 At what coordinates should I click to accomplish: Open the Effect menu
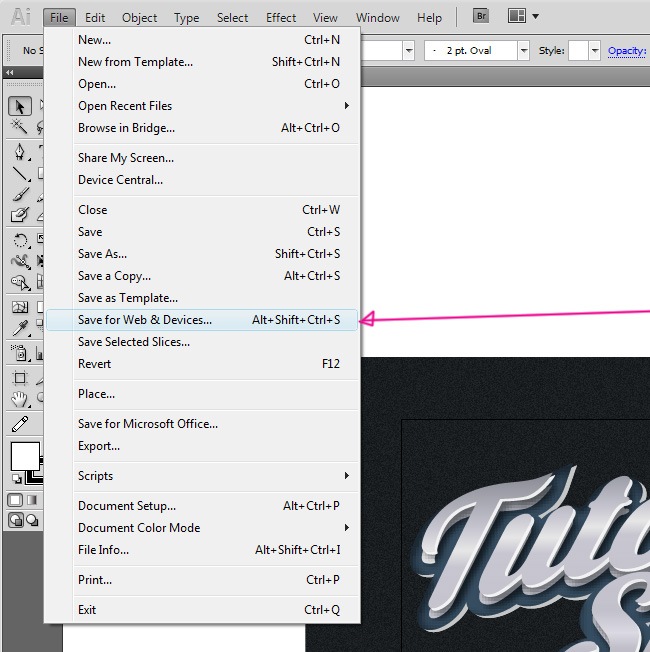[x=281, y=18]
